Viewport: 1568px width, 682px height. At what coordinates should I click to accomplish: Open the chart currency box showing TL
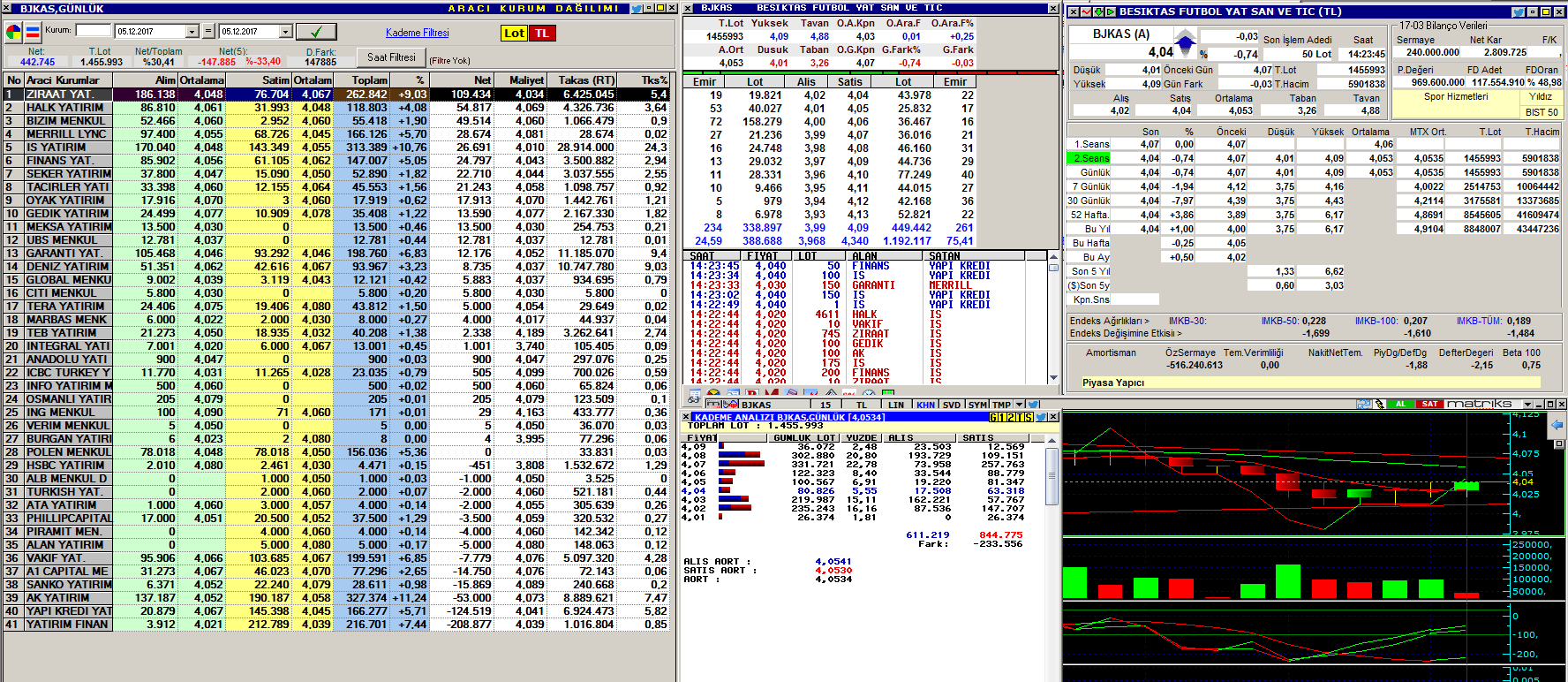(x=862, y=405)
